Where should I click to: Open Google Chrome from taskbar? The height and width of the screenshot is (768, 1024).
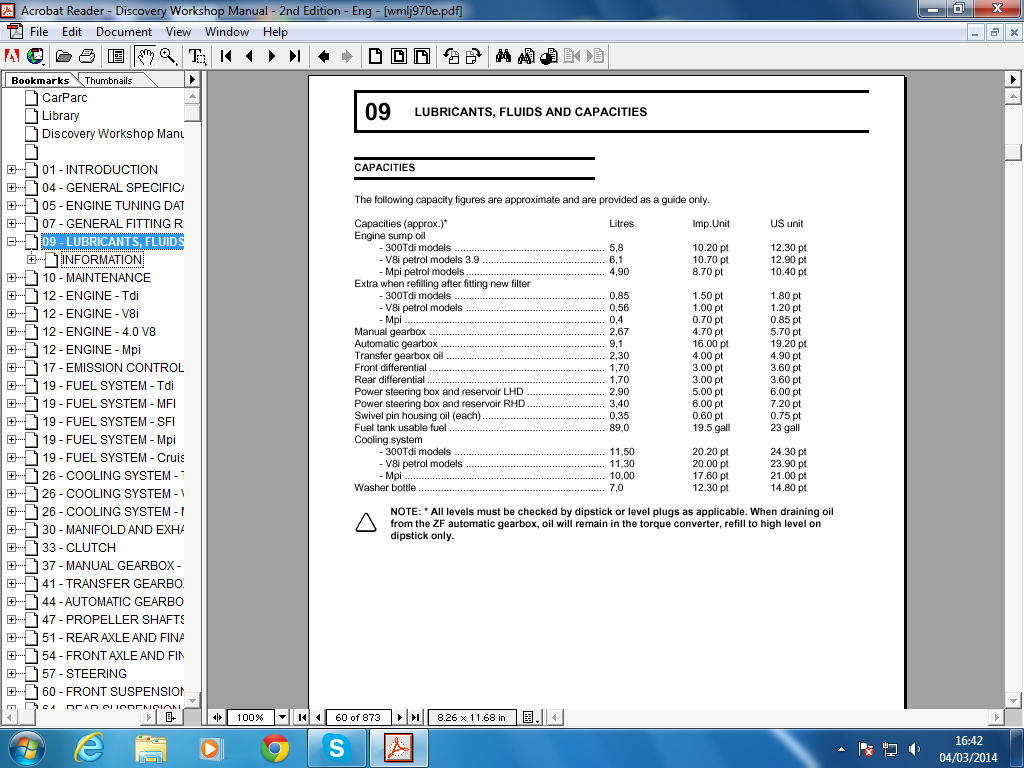point(275,748)
